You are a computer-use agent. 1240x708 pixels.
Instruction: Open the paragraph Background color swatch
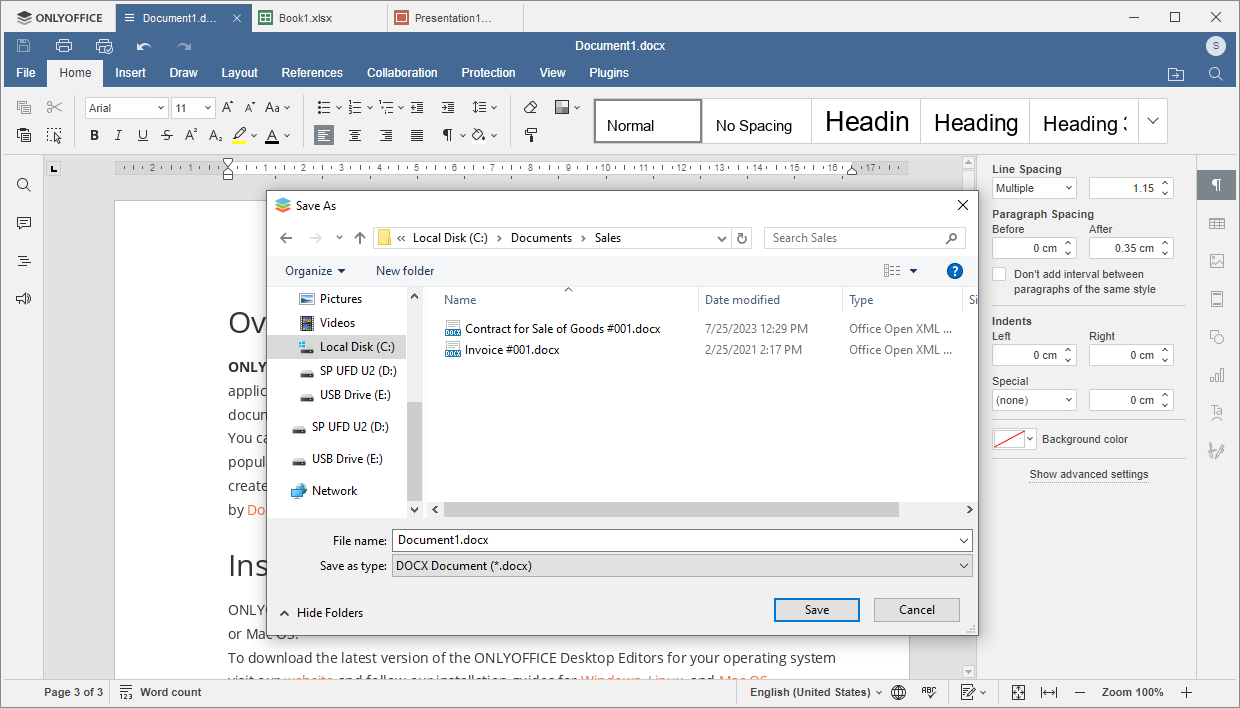(1014, 438)
